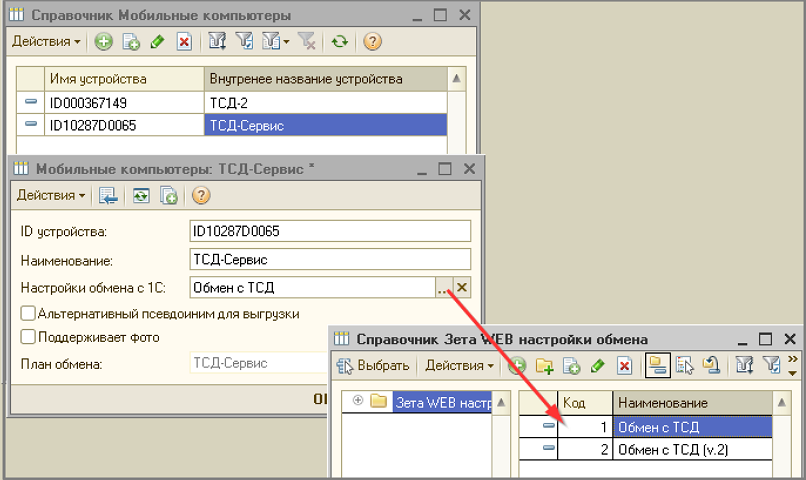This screenshot has width=806, height=480.
Task: Expand the selection history dropdown arrow
Action: (286, 42)
